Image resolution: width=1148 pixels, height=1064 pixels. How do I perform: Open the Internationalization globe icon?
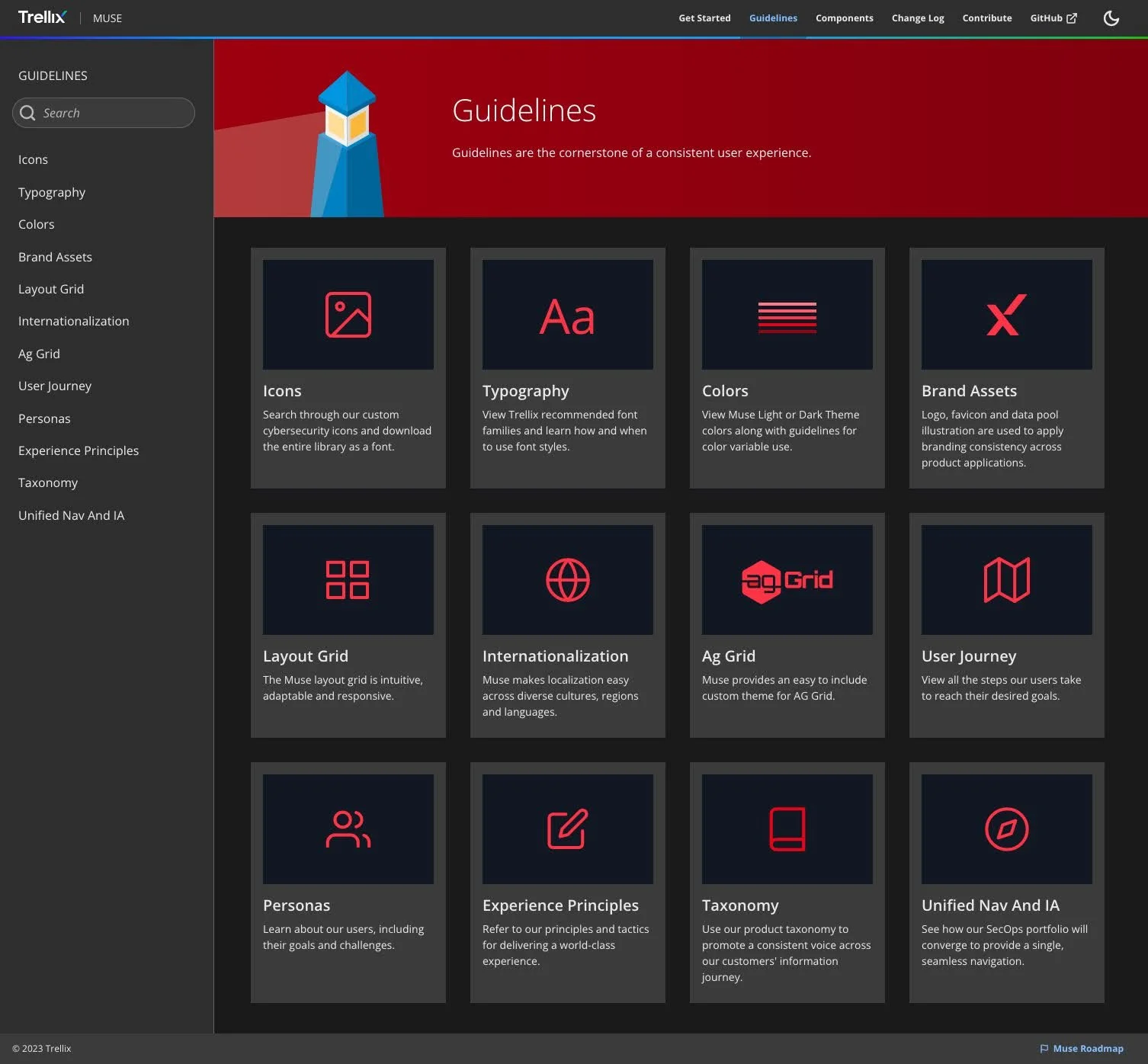coord(568,580)
